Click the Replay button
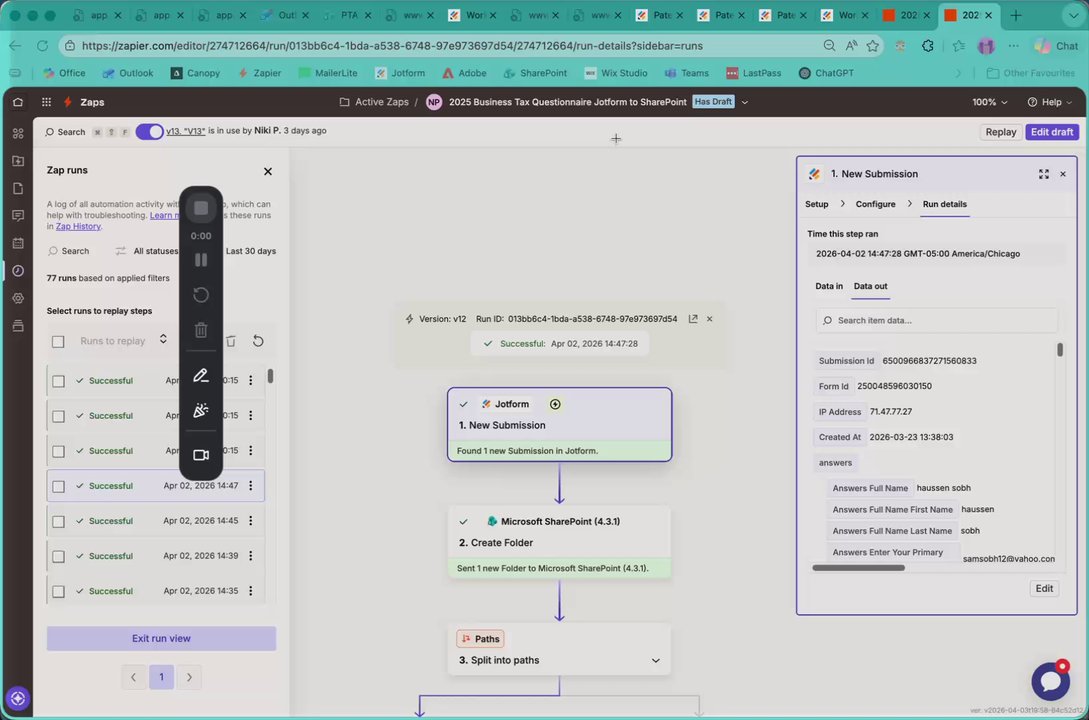 tap(1000, 132)
